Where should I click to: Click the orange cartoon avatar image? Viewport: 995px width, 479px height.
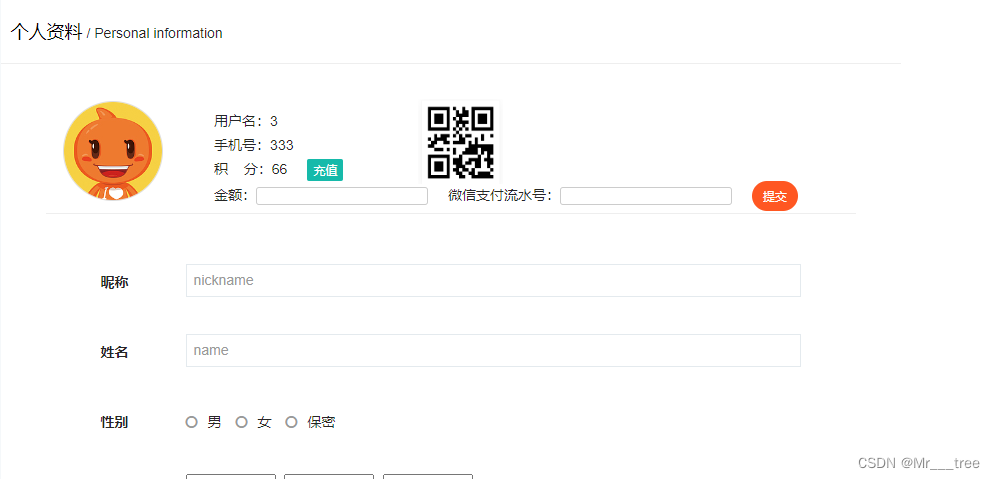click(x=113, y=151)
